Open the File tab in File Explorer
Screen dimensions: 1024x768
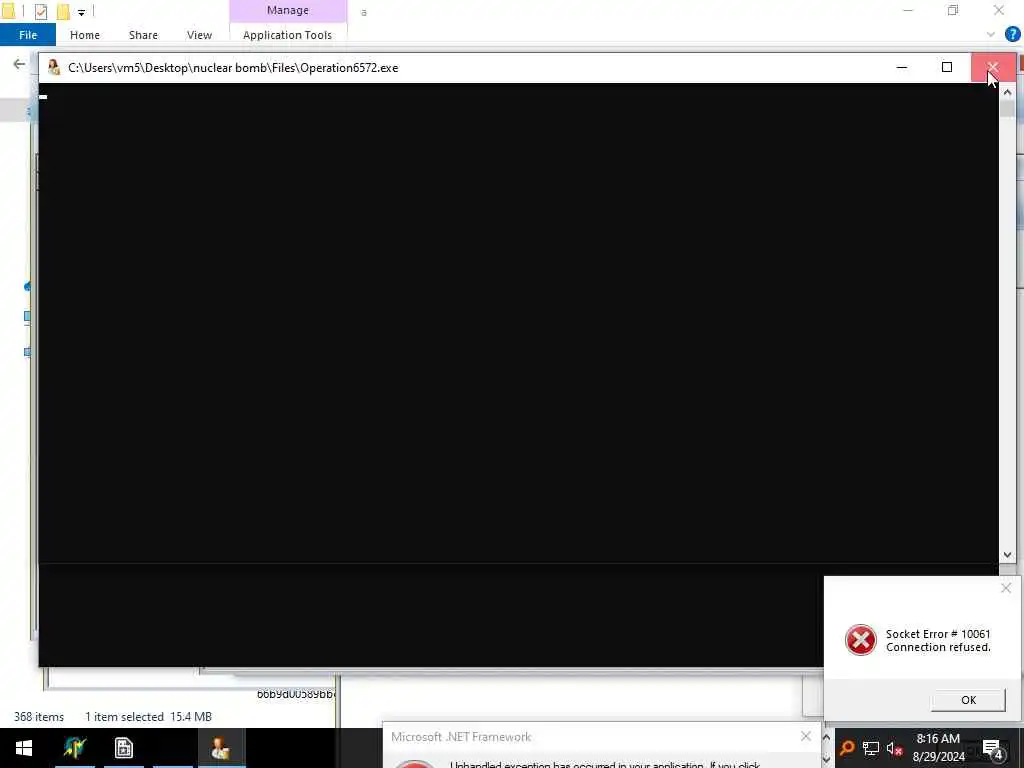tap(28, 35)
